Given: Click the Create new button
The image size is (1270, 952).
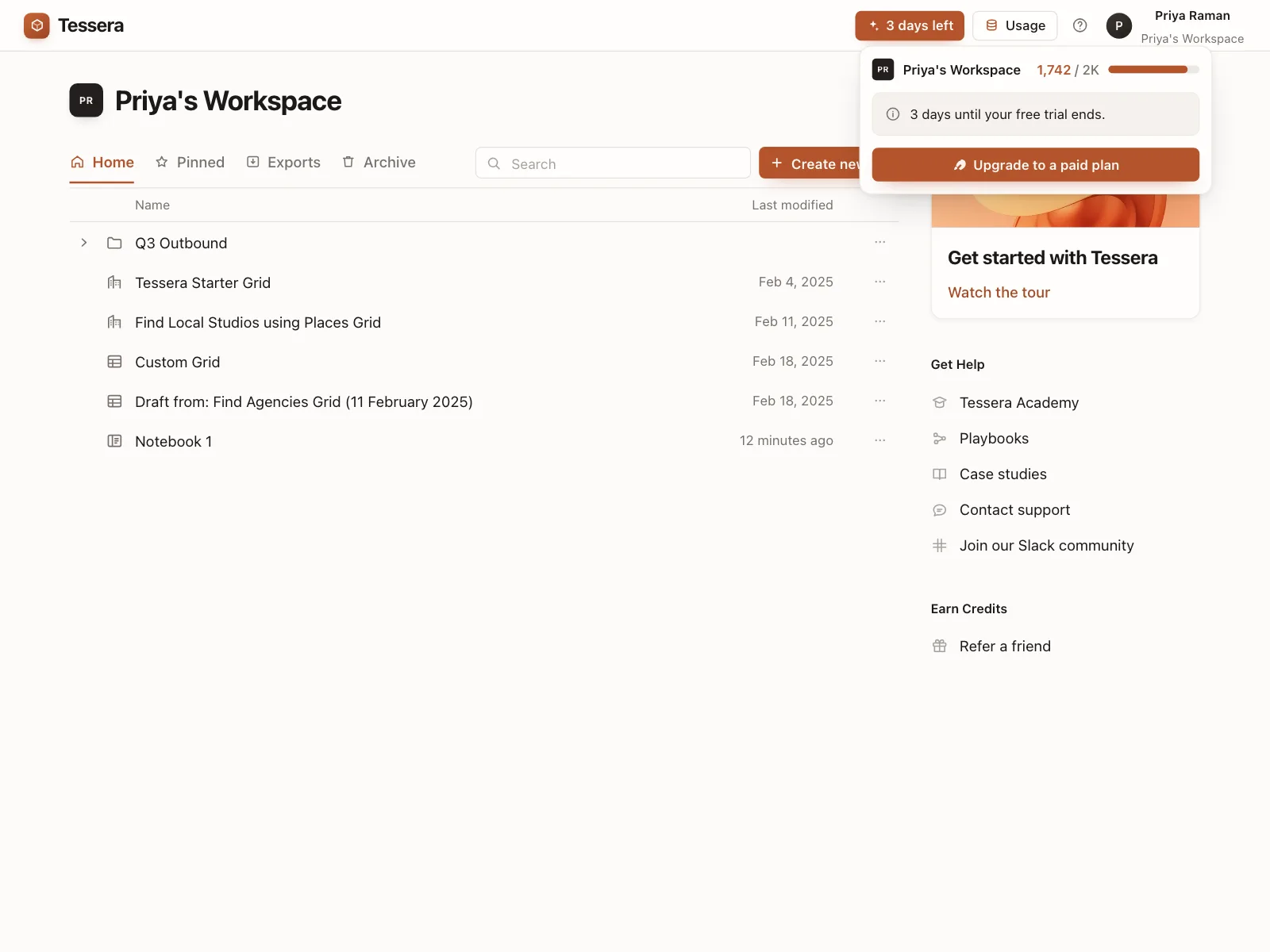Looking at the screenshot, I should click(810, 163).
